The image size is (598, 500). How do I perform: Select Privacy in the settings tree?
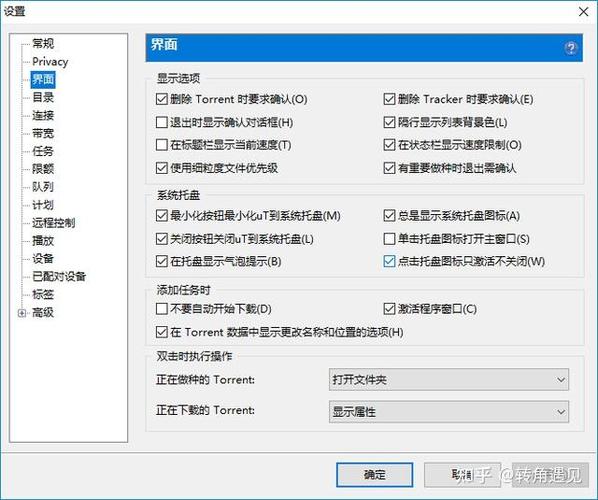[x=50, y=62]
